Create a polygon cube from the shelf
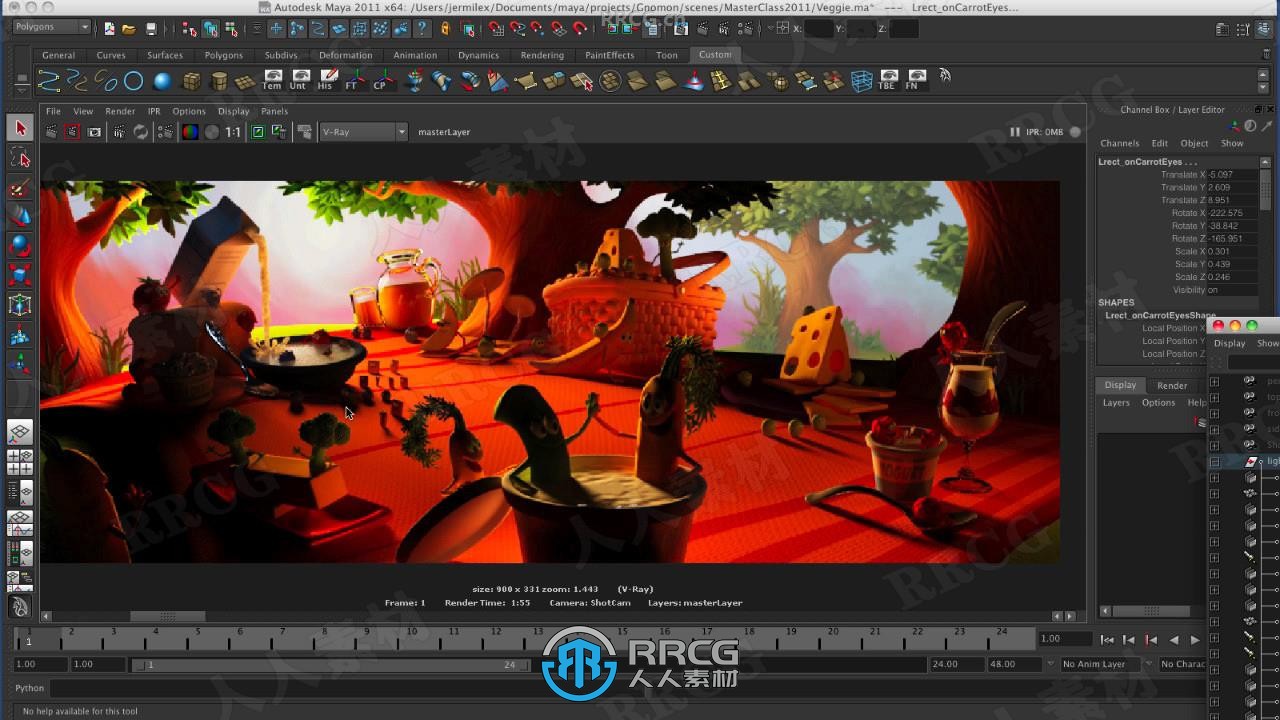The width and height of the screenshot is (1280, 720). click(x=191, y=81)
